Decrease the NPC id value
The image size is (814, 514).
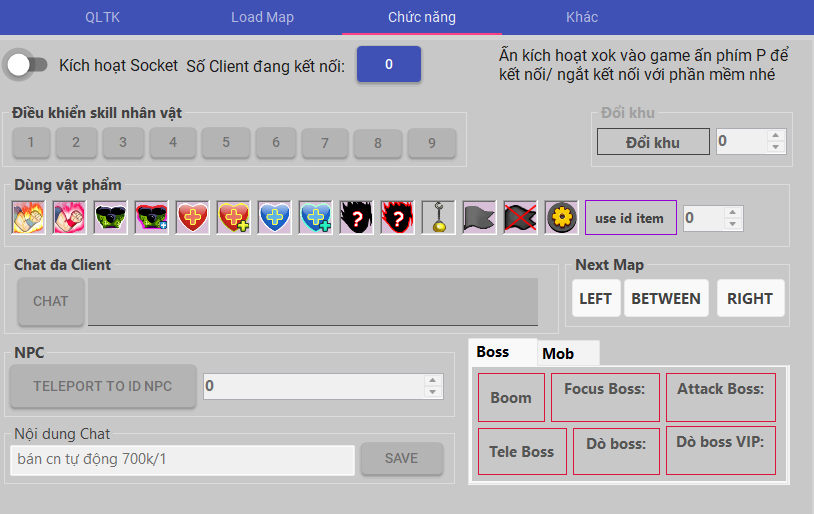[x=432, y=392]
